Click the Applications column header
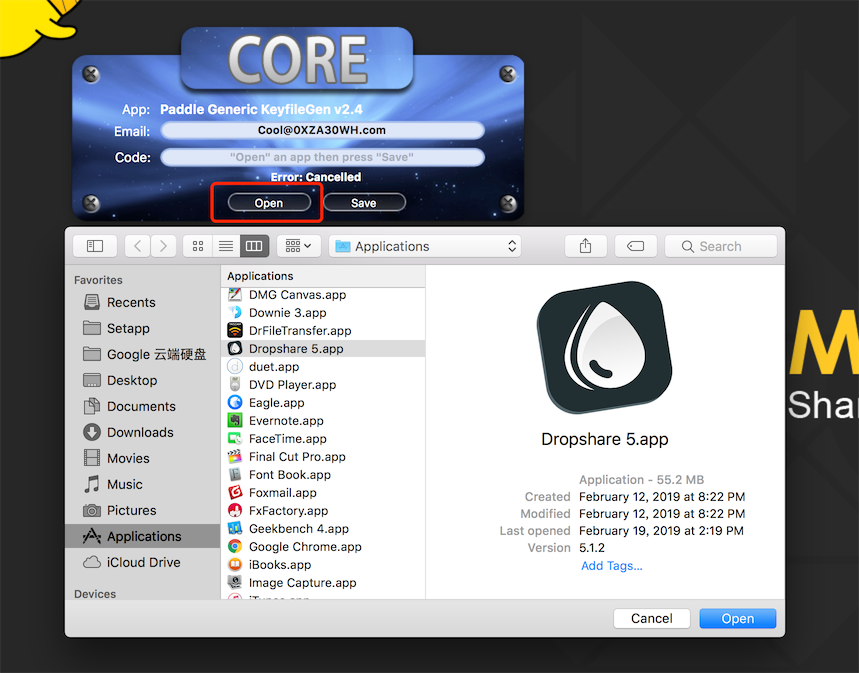 (x=323, y=276)
